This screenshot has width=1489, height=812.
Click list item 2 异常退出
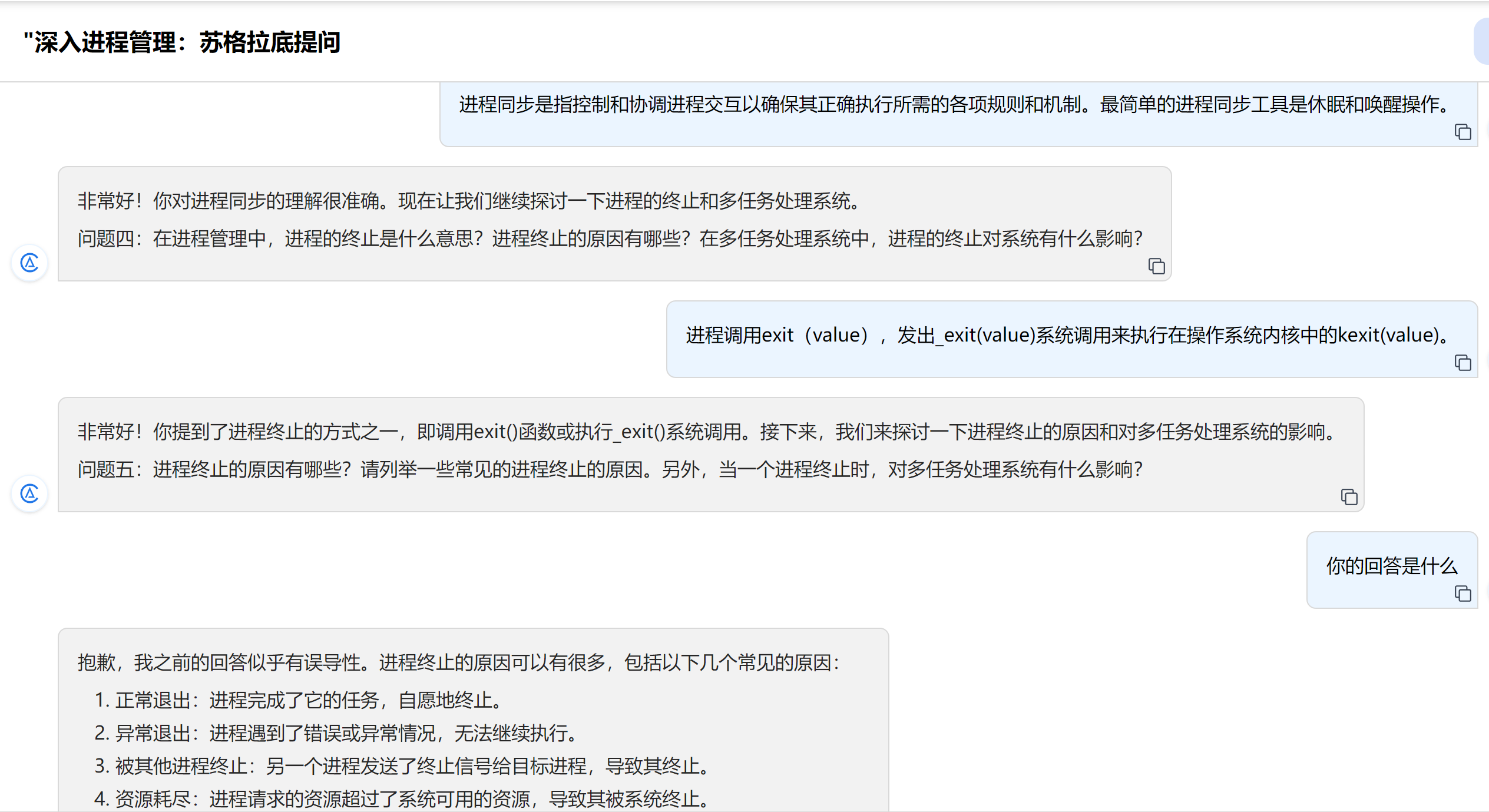pos(337,733)
